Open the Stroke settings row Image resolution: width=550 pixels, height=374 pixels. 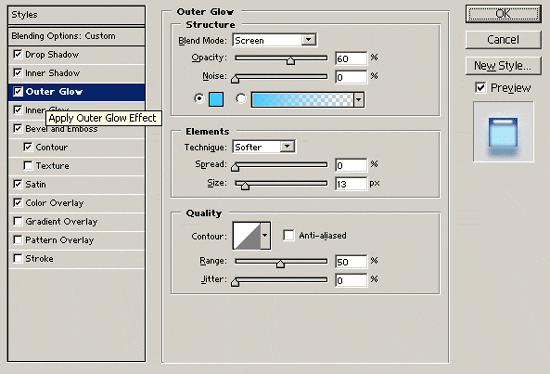76,259
